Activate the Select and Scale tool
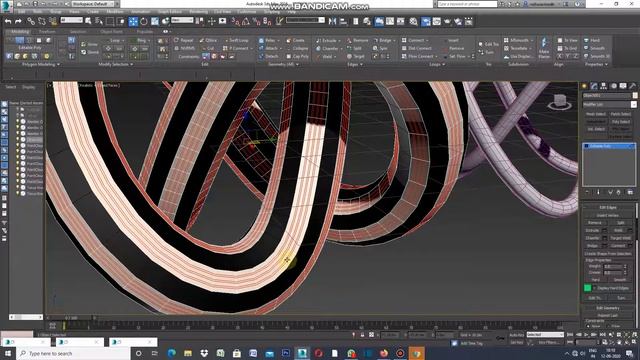 [x=155, y=21]
